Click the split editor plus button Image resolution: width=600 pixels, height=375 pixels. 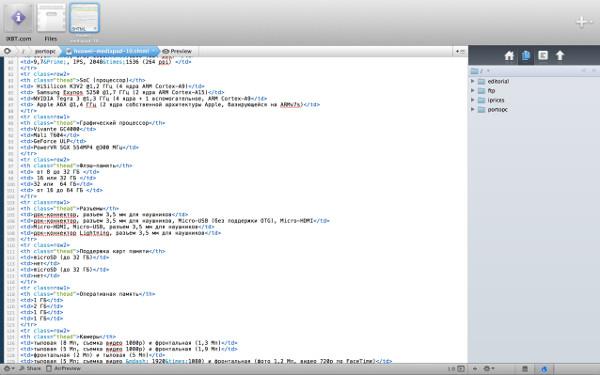460,51
